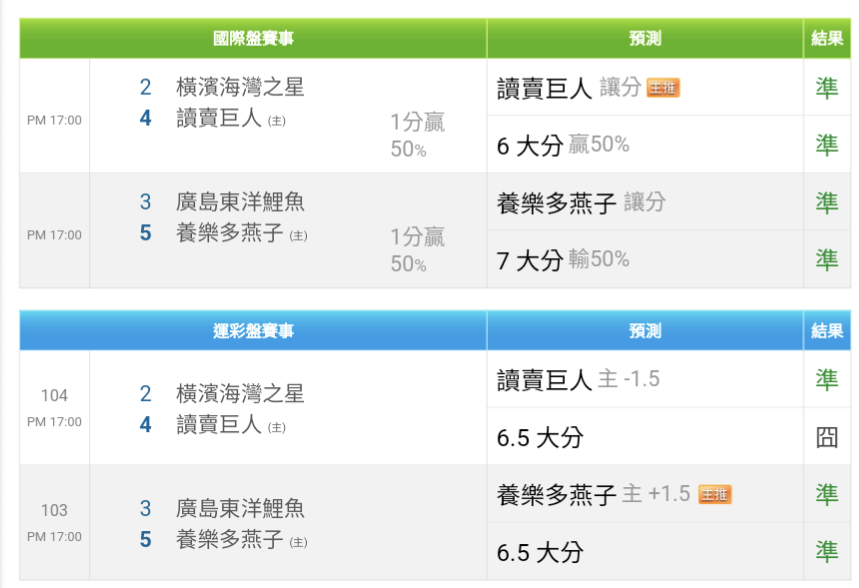Screen dimensions: 859x588
Task: Click the orange 主推 badge beside 養樂多燕子 主 +1.5
Action: [714, 494]
